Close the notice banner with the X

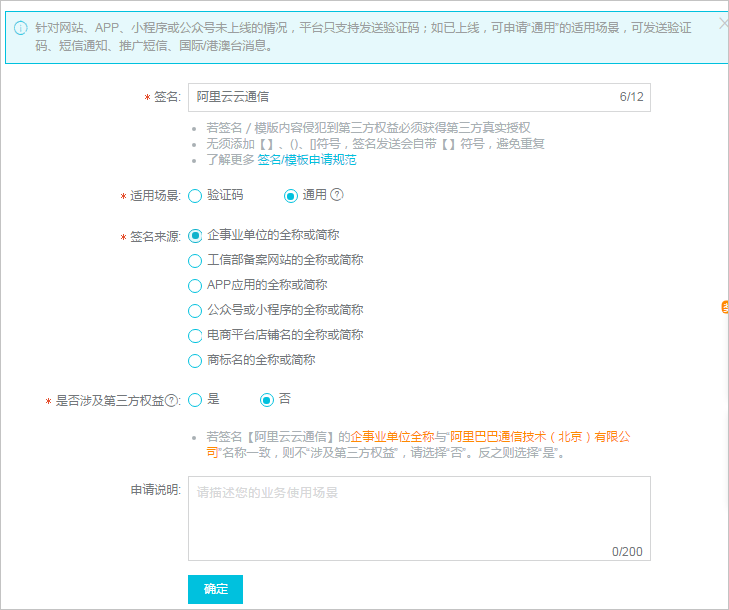[723, 23]
